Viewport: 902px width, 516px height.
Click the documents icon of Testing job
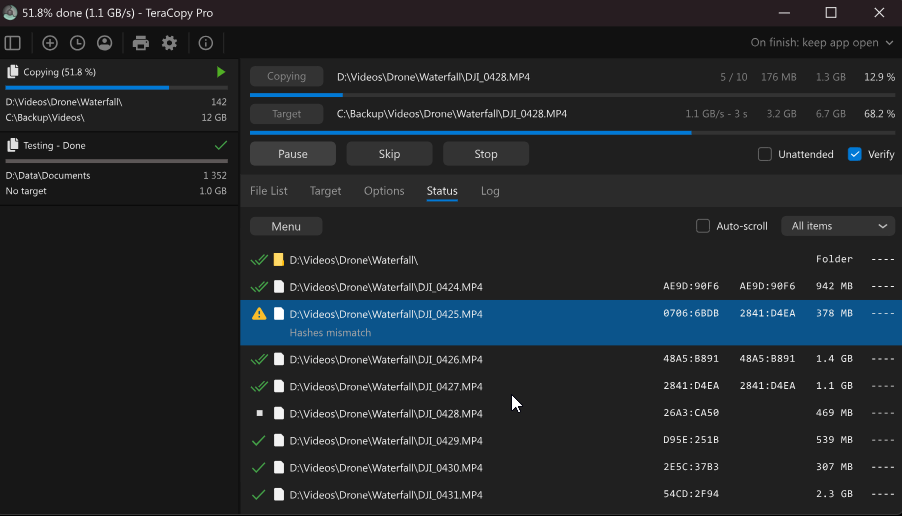pos(12,146)
